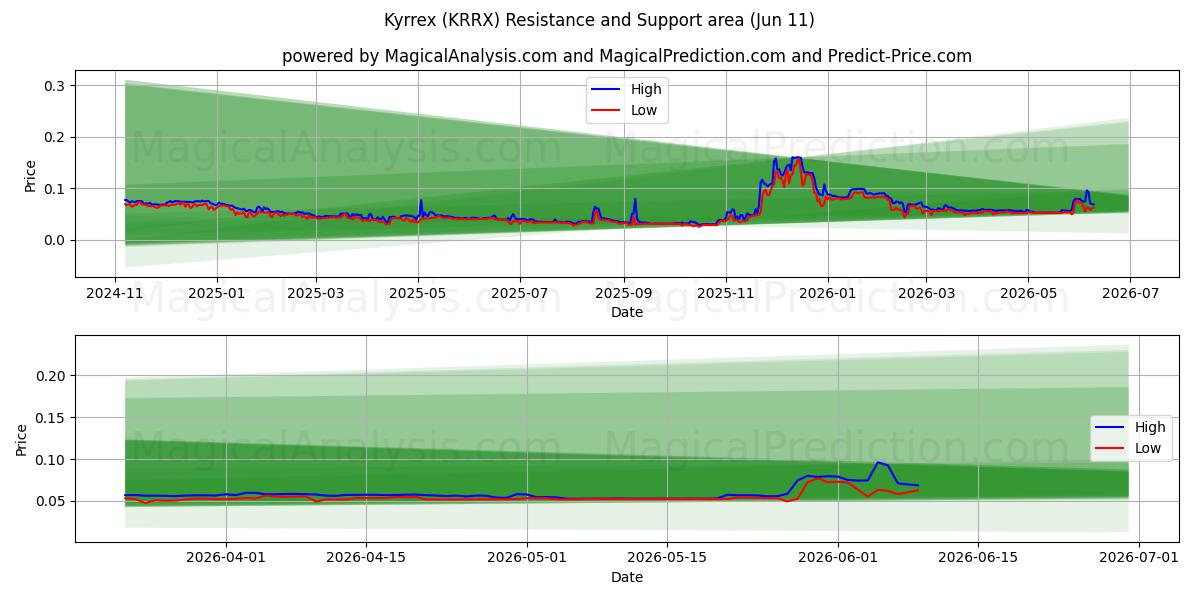
Task: Click the '2025-09' tick label on the top chart
Action: (x=624, y=293)
